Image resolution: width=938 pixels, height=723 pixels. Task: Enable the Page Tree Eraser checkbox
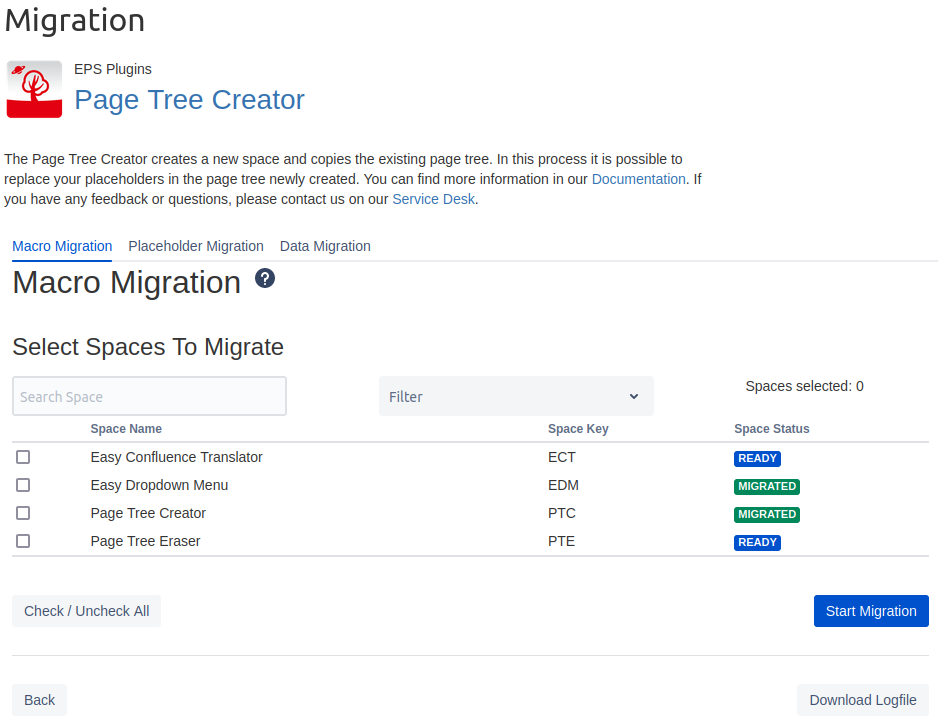pyautogui.click(x=23, y=541)
